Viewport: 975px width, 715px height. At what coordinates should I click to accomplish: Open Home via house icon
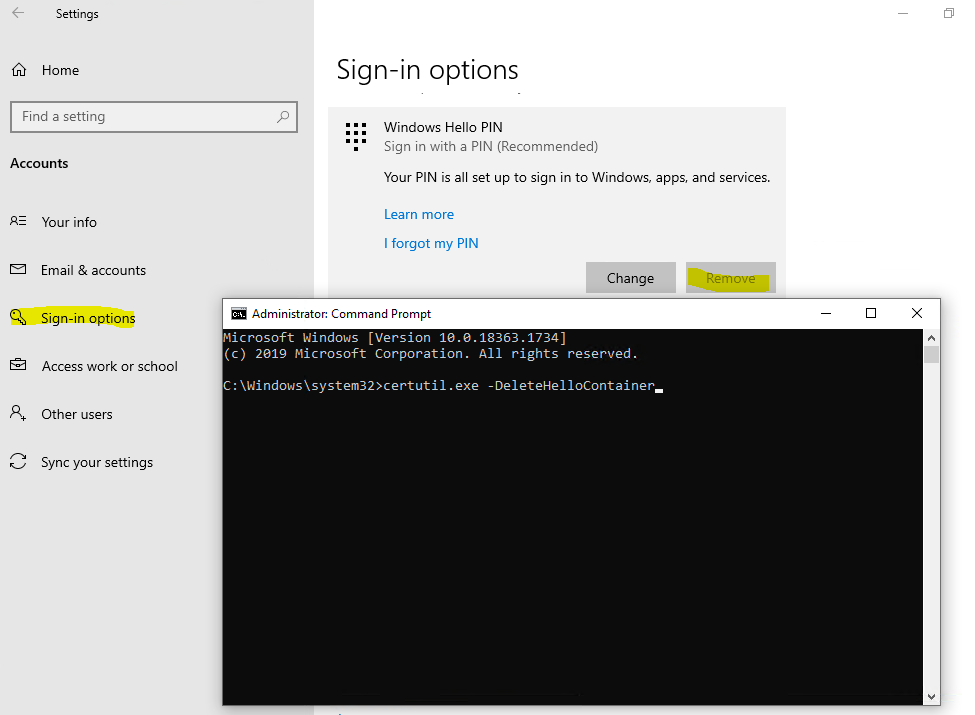(19, 70)
